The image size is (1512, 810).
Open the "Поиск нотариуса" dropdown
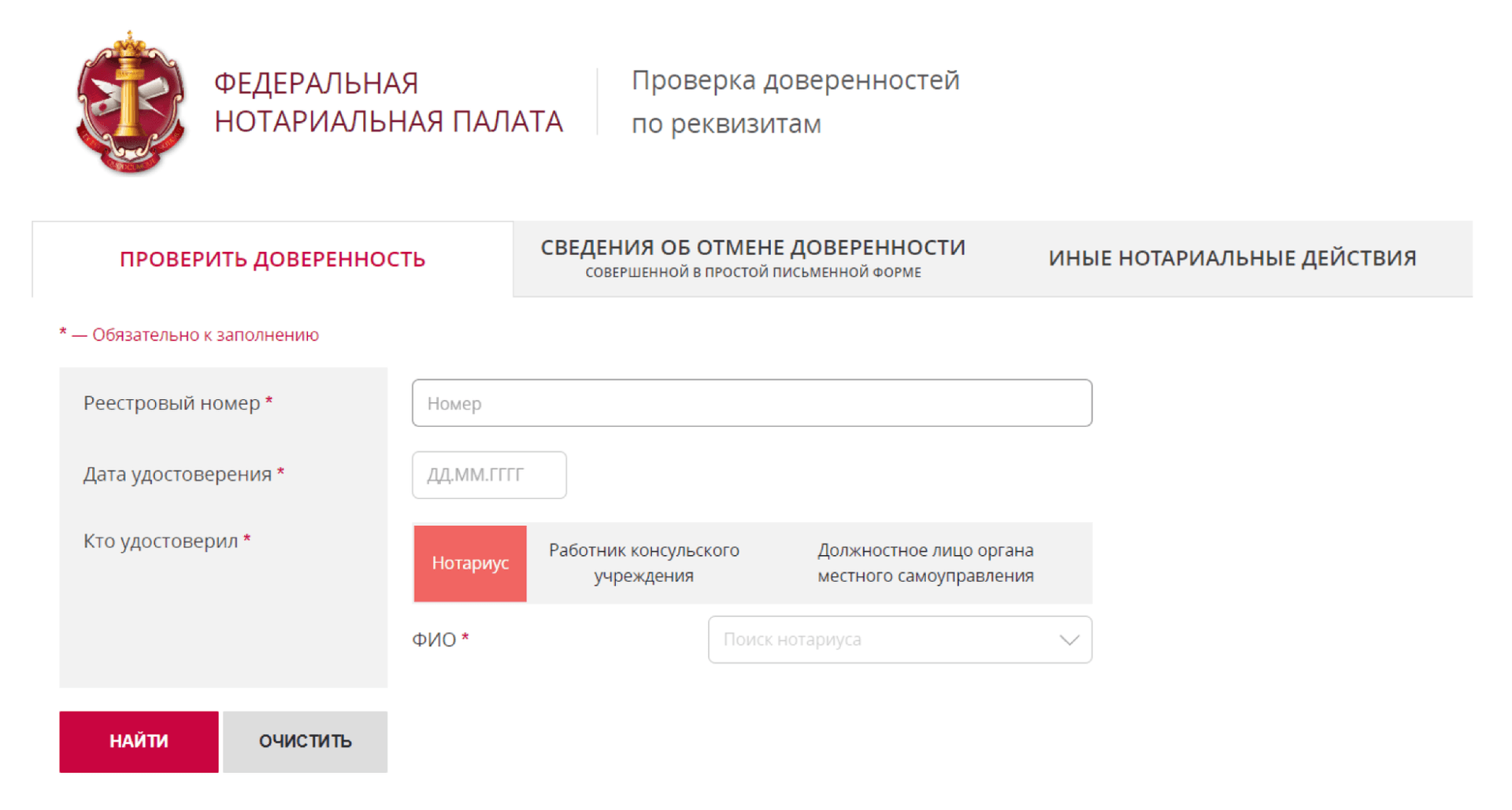coord(900,640)
